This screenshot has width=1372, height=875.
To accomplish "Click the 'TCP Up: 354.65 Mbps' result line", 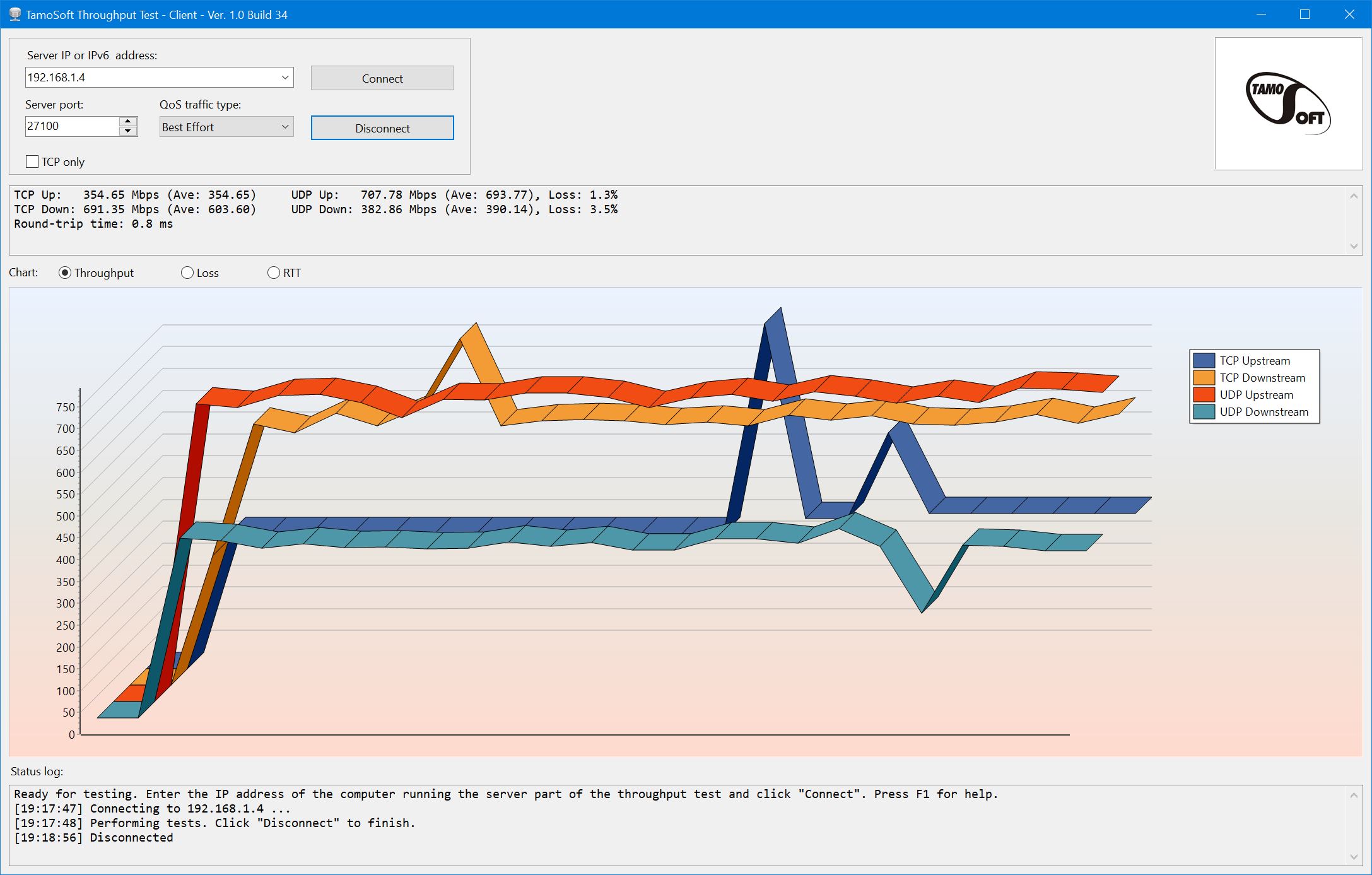I will point(135,194).
